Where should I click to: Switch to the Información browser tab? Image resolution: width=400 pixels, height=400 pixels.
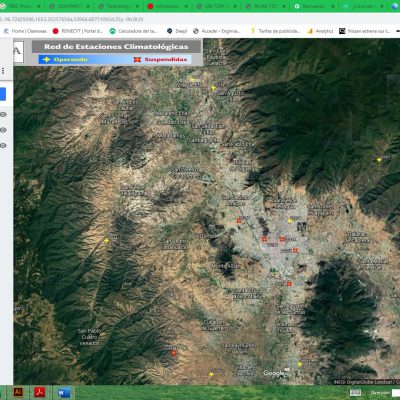coord(168,6)
